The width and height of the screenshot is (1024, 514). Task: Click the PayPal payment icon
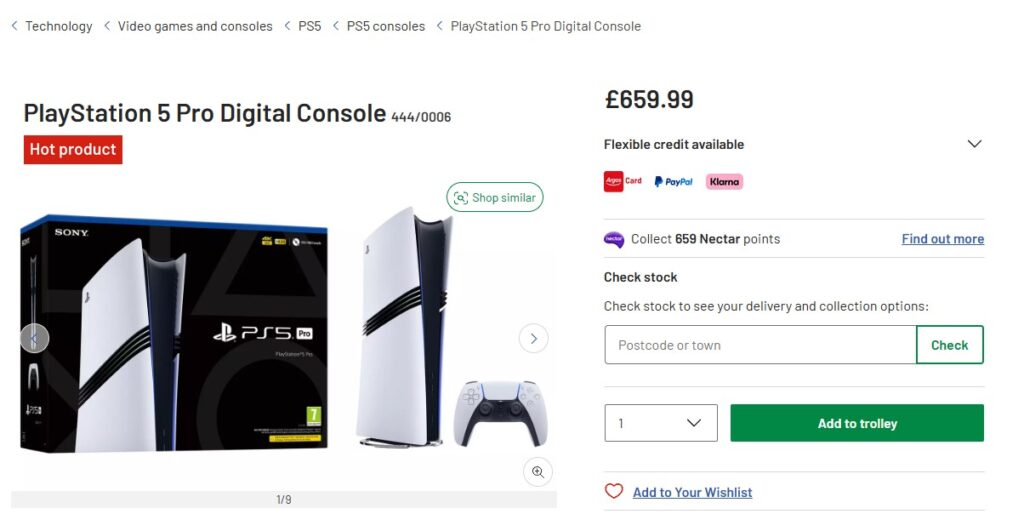(x=673, y=181)
